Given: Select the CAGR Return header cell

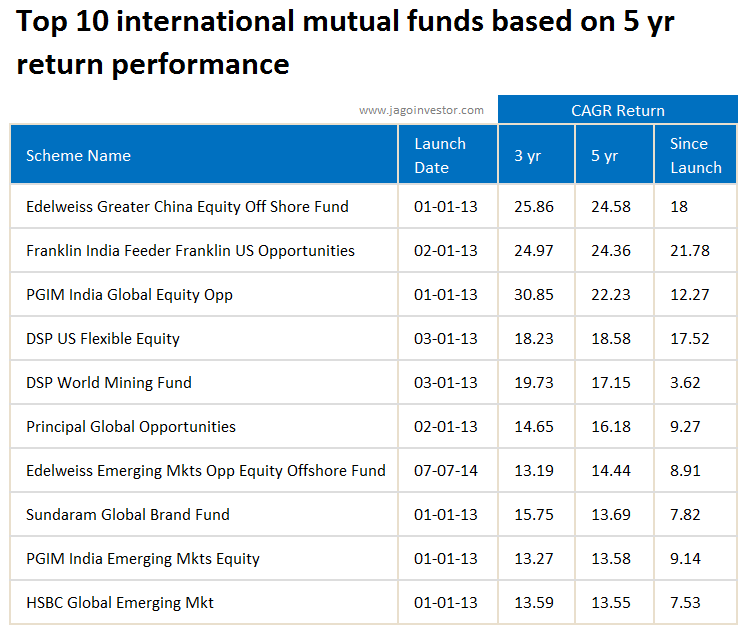Looking at the screenshot, I should pos(618,109).
